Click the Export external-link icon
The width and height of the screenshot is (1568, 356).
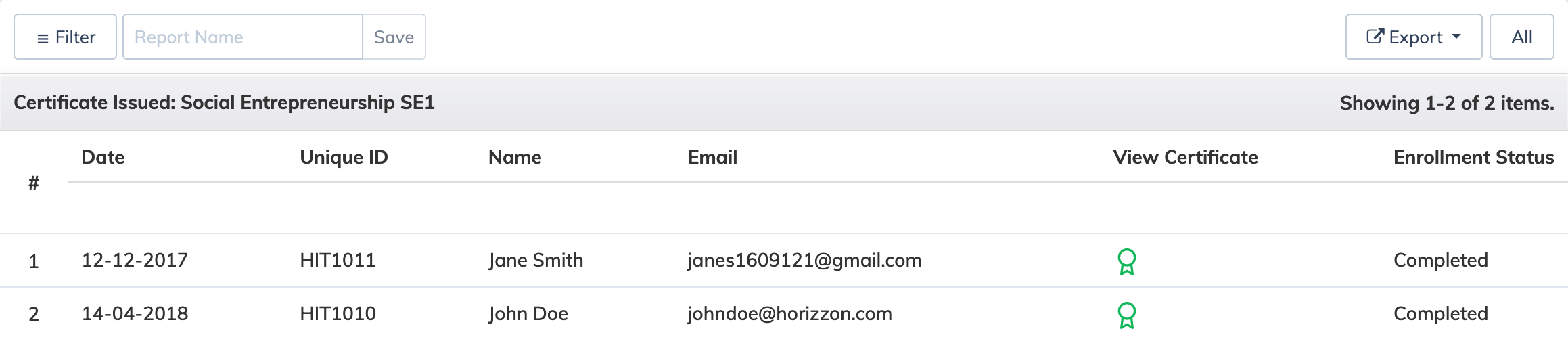tap(1375, 37)
